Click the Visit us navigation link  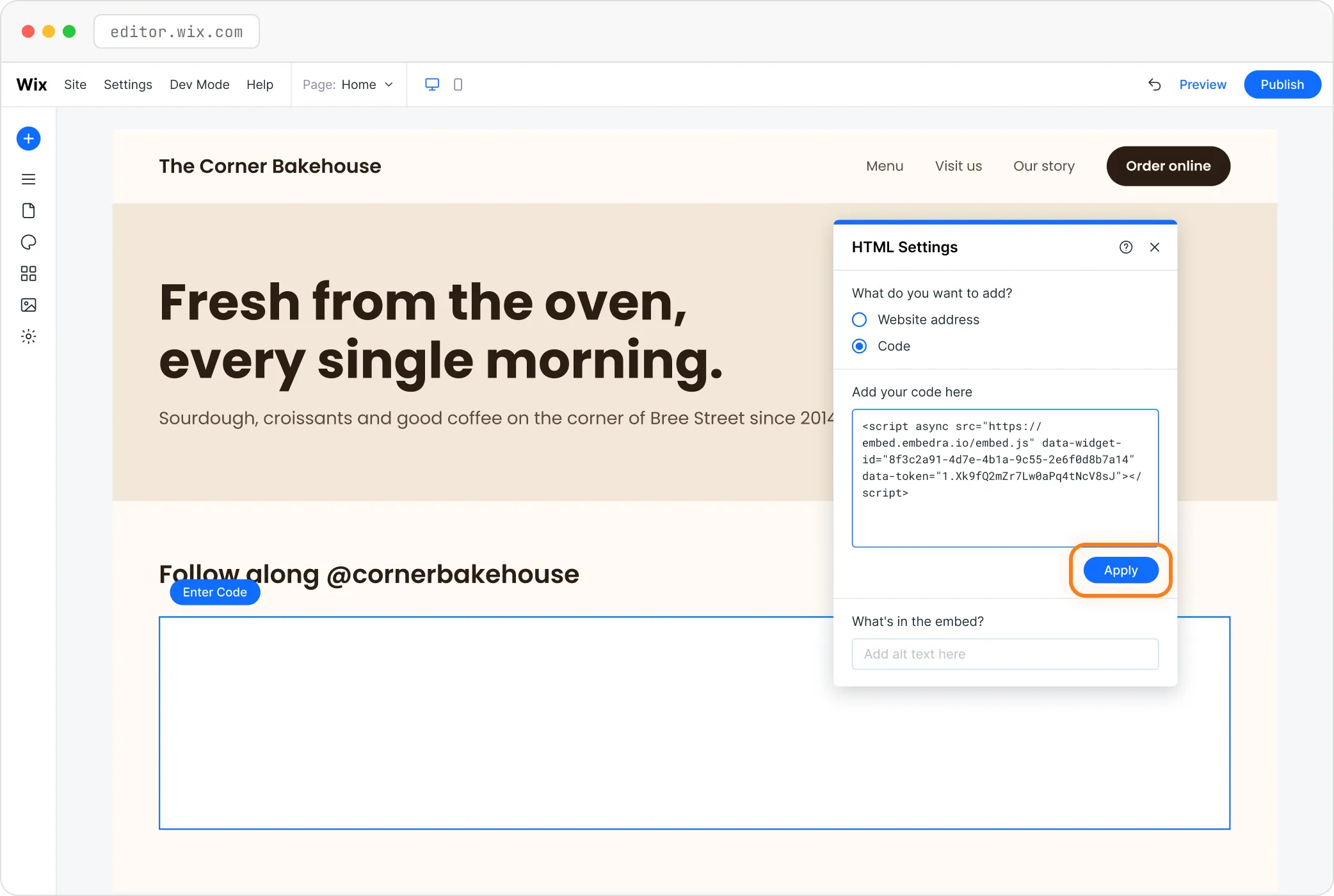pos(958,166)
